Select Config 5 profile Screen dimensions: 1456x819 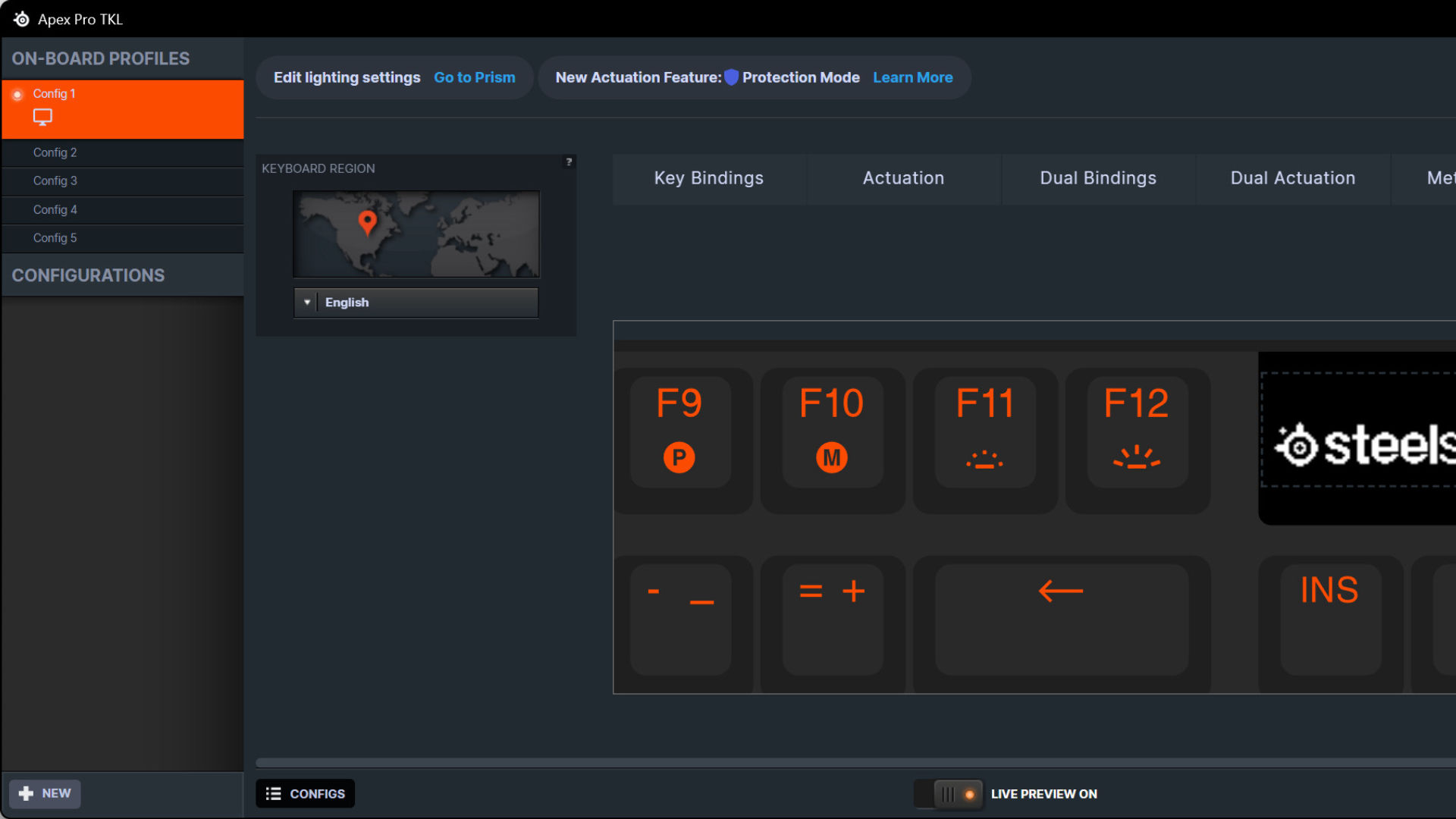coord(123,238)
